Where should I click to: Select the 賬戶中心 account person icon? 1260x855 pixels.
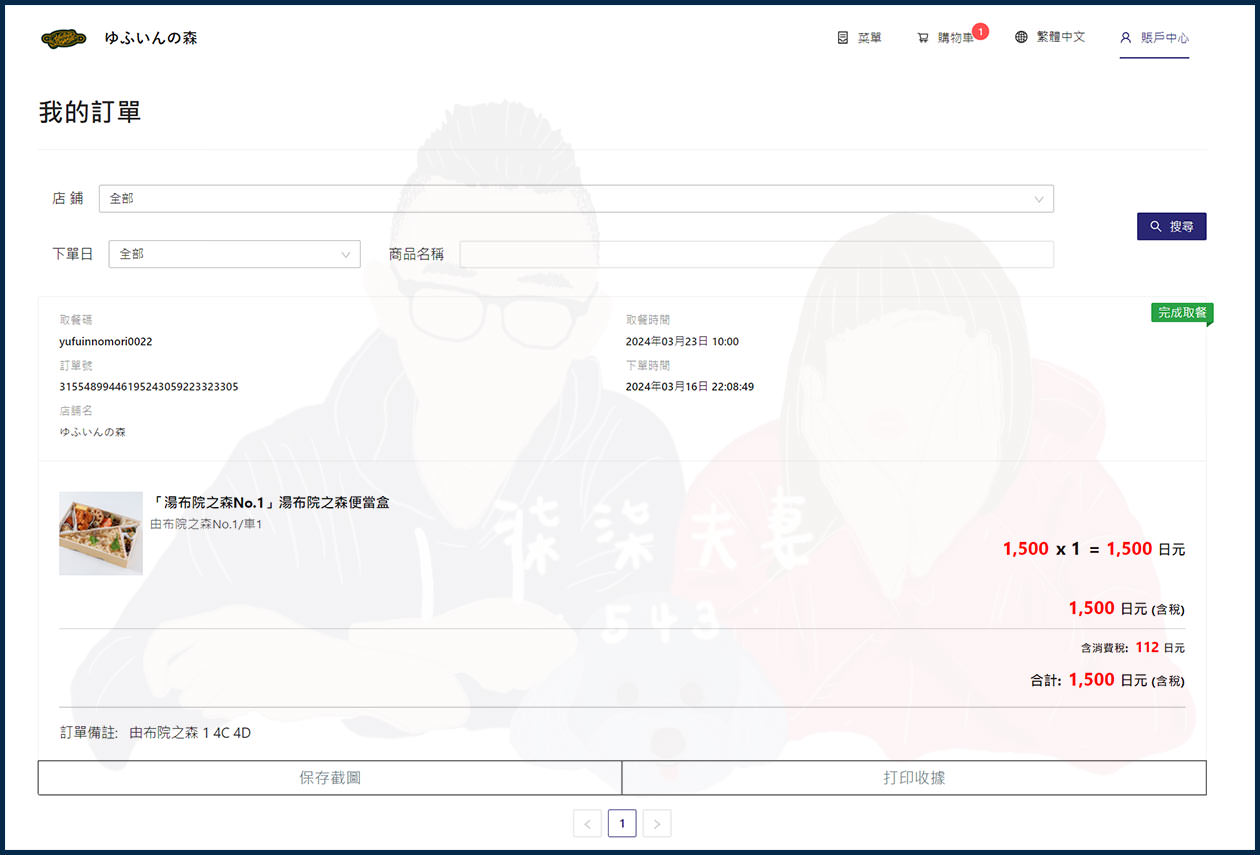1126,38
